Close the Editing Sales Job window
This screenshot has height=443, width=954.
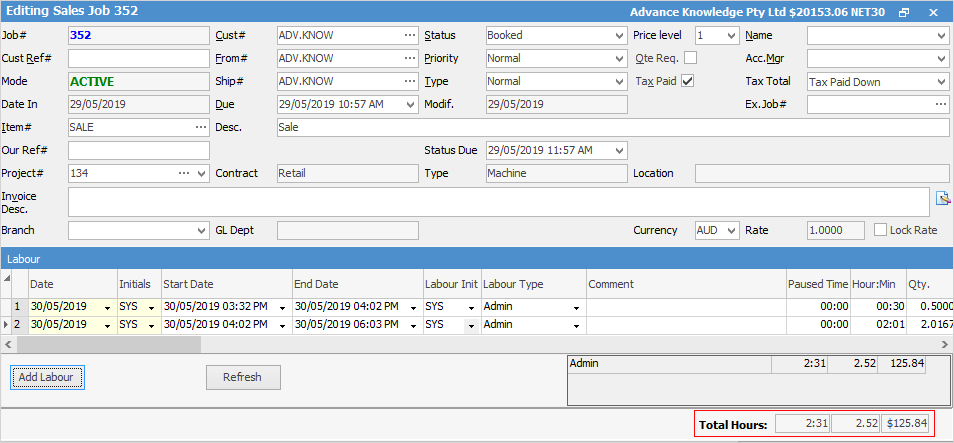933,12
